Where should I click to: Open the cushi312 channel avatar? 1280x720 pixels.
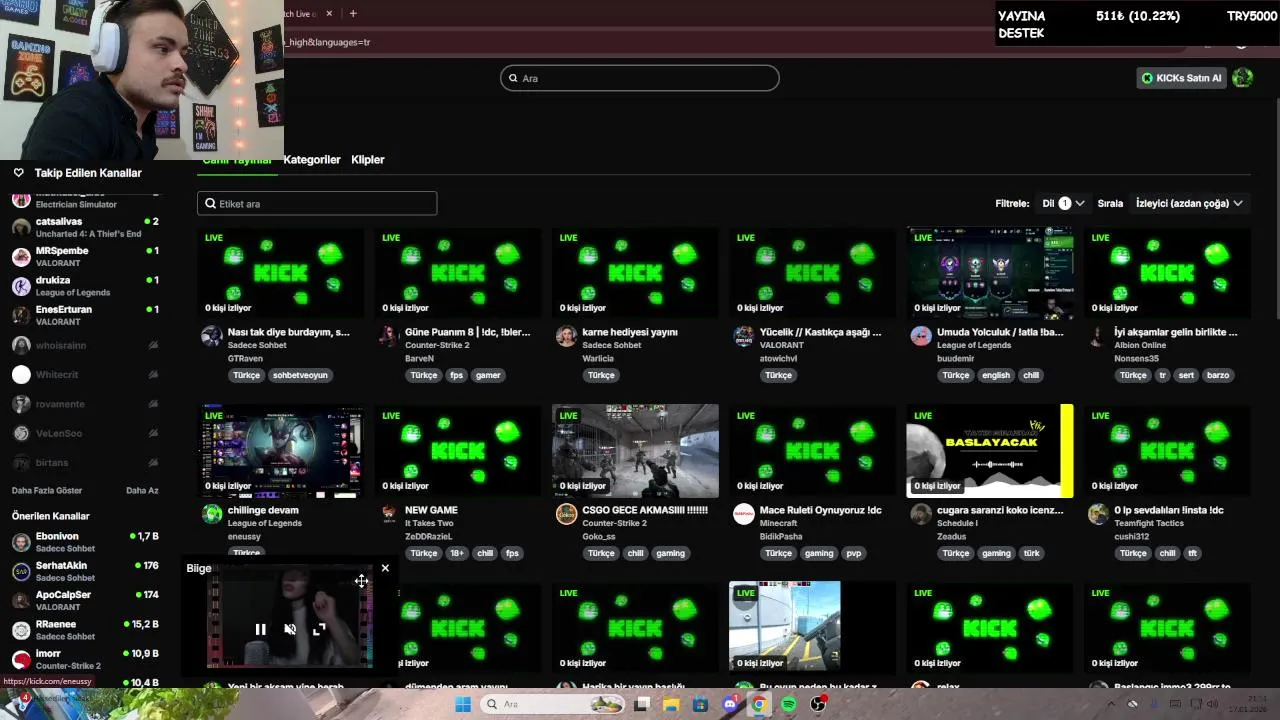(x=1098, y=514)
